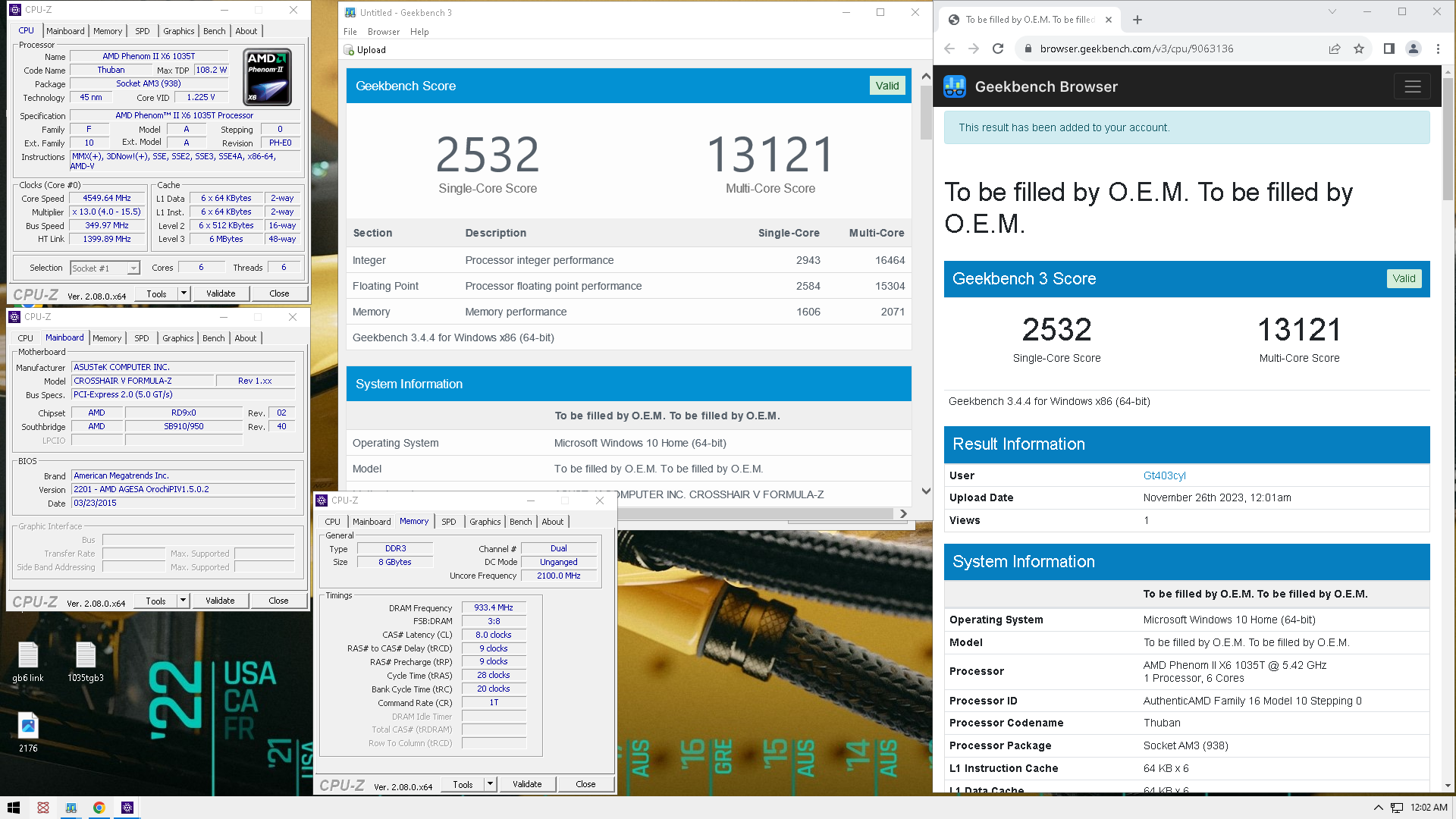Expand Tools dropdown arrow in CPU tab window

click(x=183, y=293)
